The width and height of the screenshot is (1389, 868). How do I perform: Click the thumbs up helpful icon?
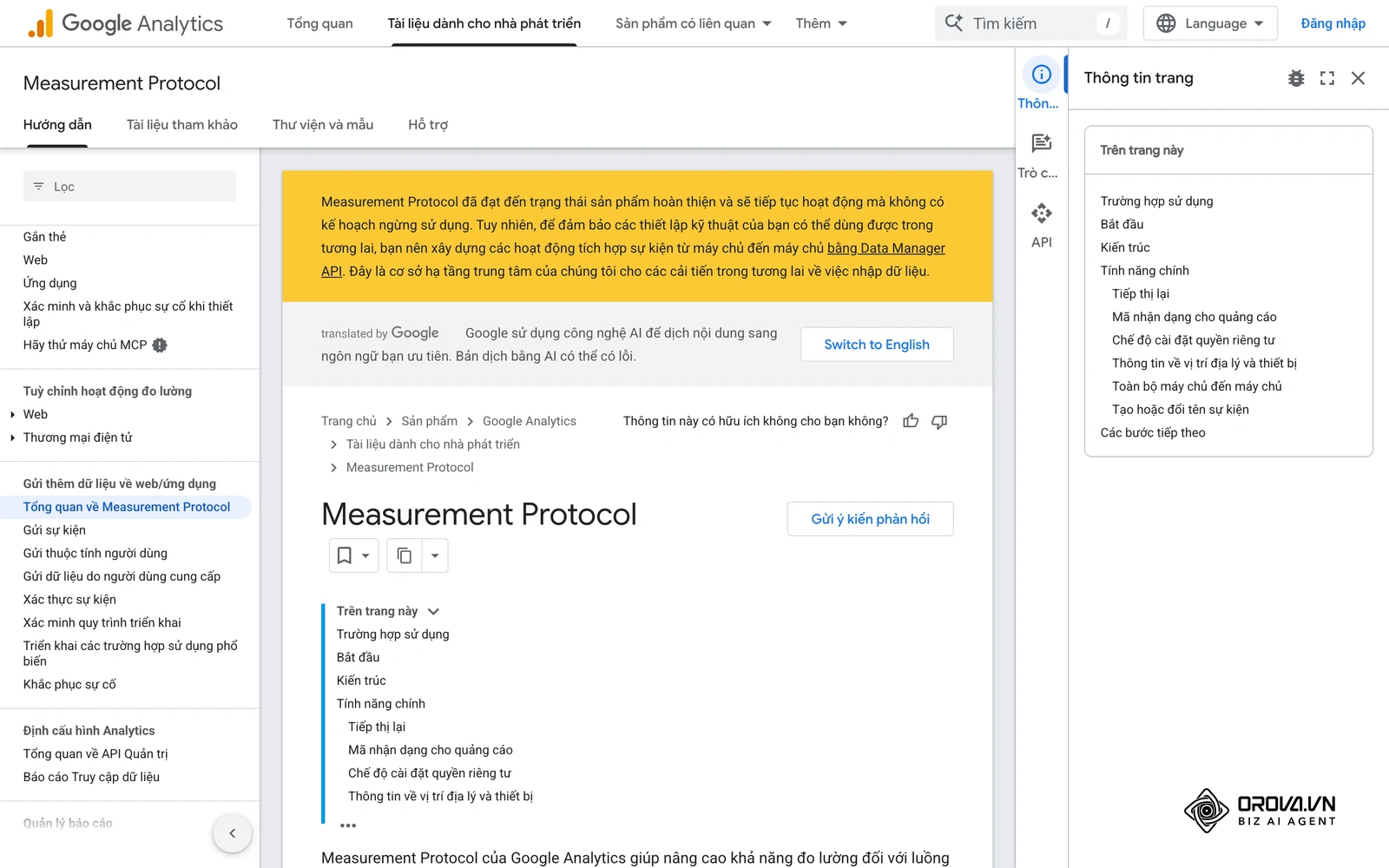911,421
